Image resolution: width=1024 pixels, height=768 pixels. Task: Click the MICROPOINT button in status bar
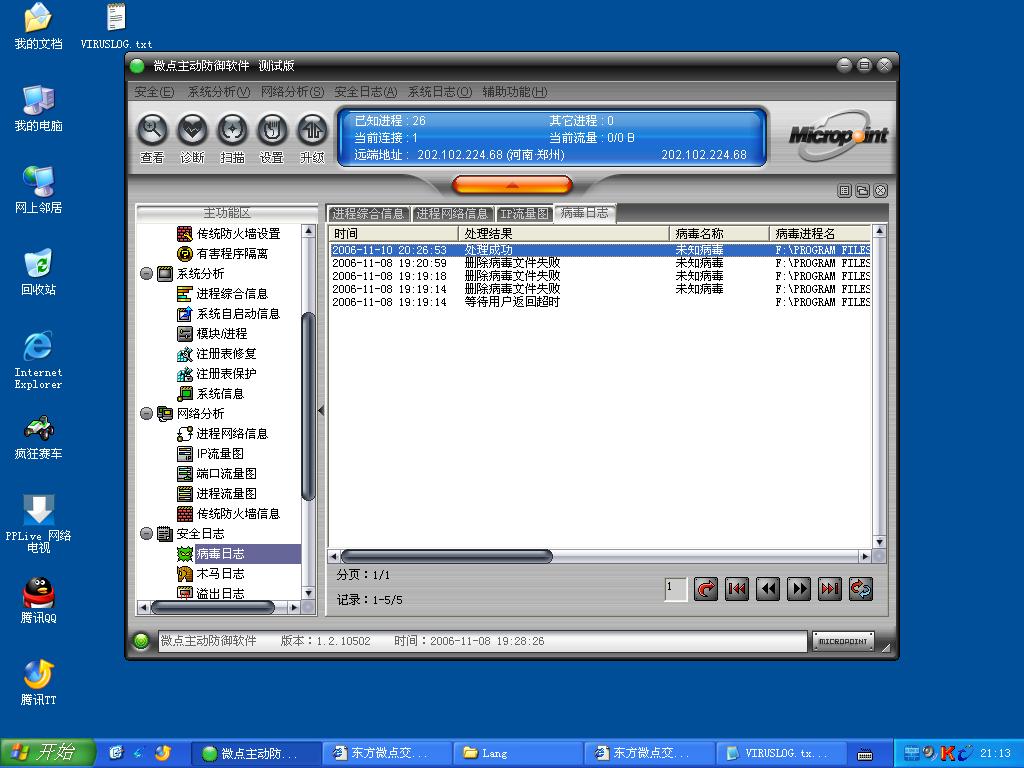[x=843, y=641]
